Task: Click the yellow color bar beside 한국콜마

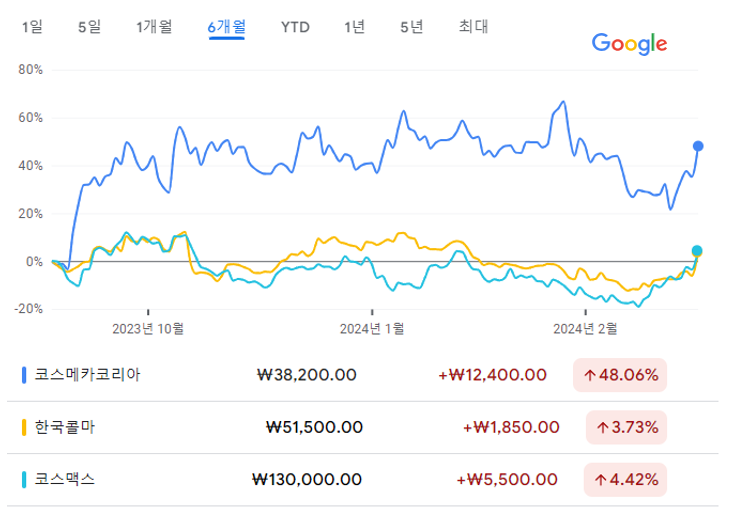Action: click(x=24, y=428)
